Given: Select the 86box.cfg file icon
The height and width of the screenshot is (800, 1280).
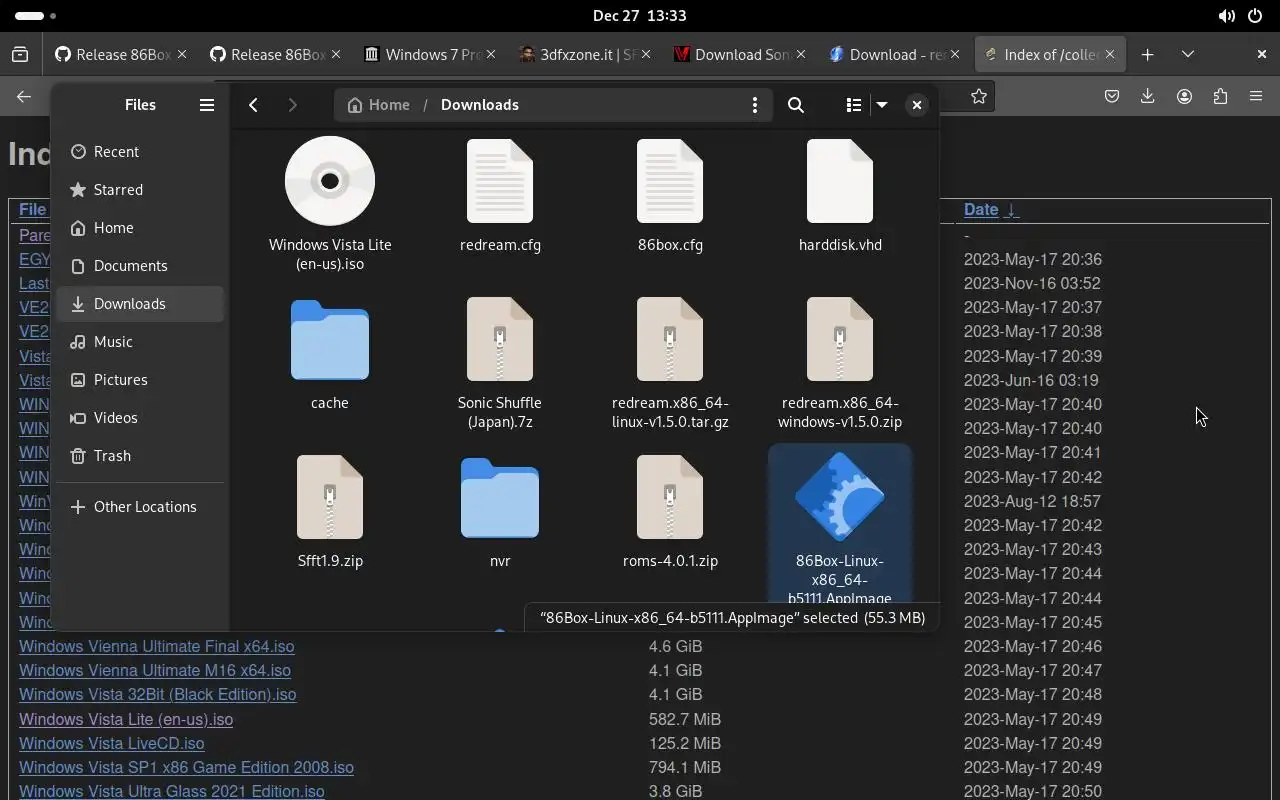Looking at the screenshot, I should [670, 181].
